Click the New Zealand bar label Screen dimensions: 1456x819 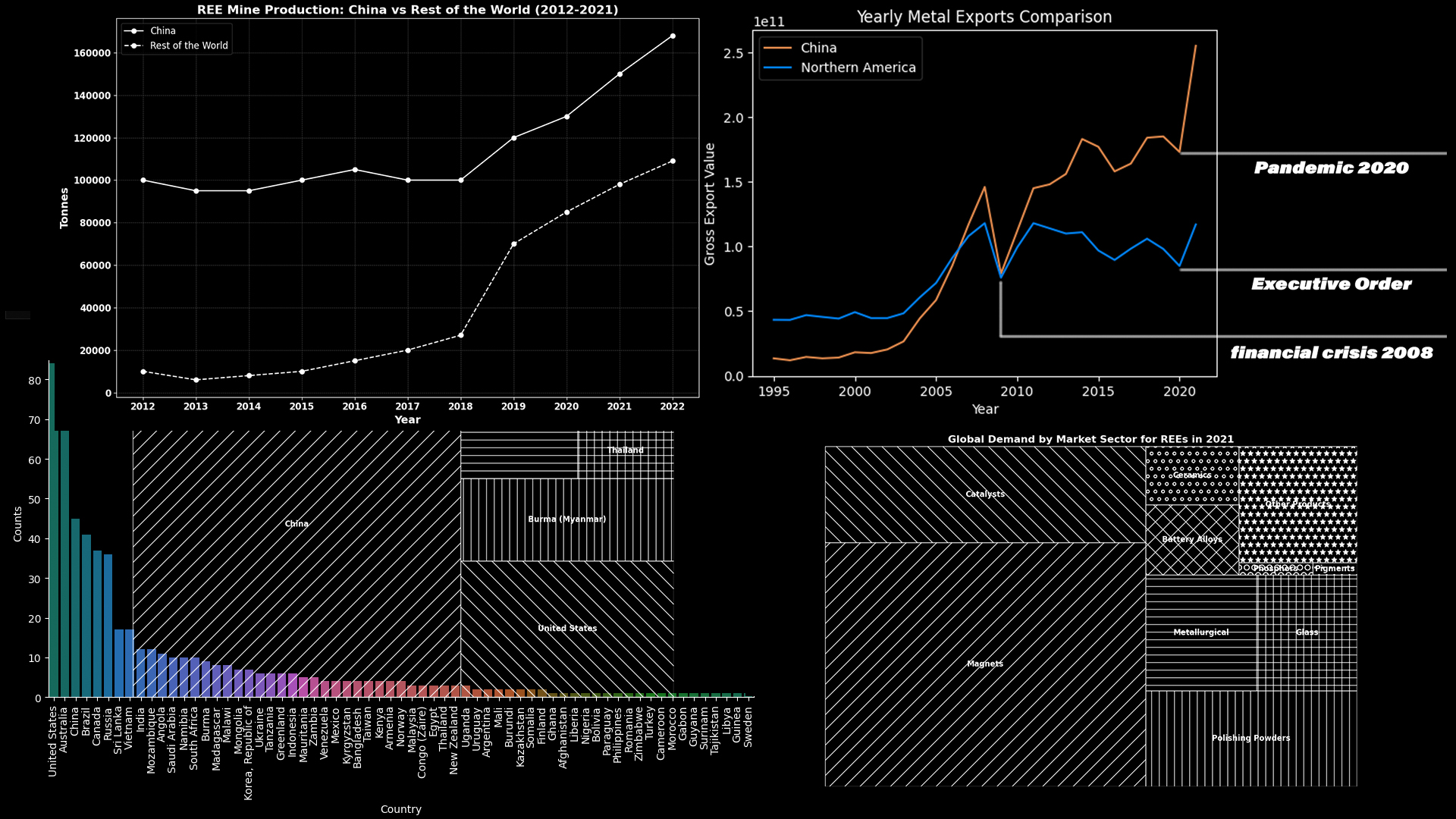454,741
